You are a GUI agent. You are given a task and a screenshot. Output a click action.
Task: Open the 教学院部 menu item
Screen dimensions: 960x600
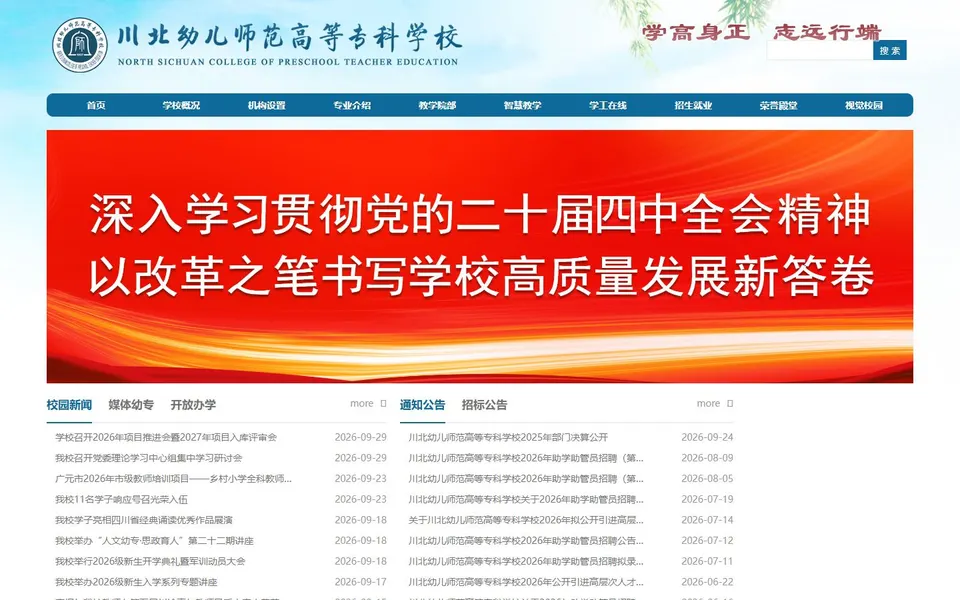(437, 105)
